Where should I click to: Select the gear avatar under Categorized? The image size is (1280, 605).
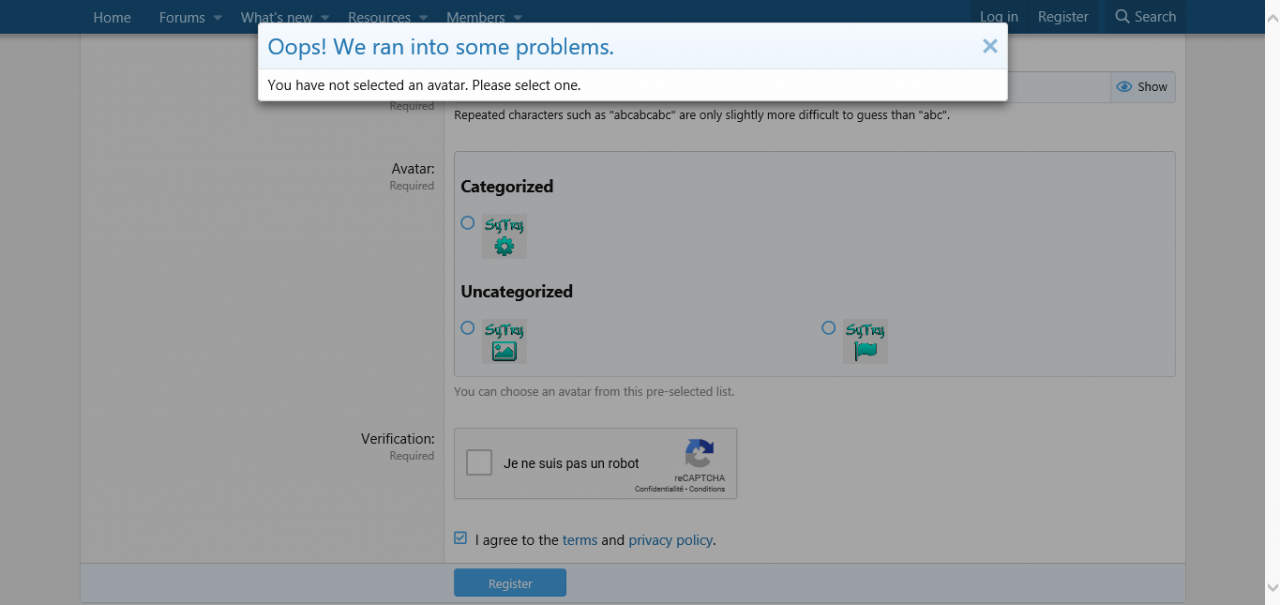tap(467, 223)
